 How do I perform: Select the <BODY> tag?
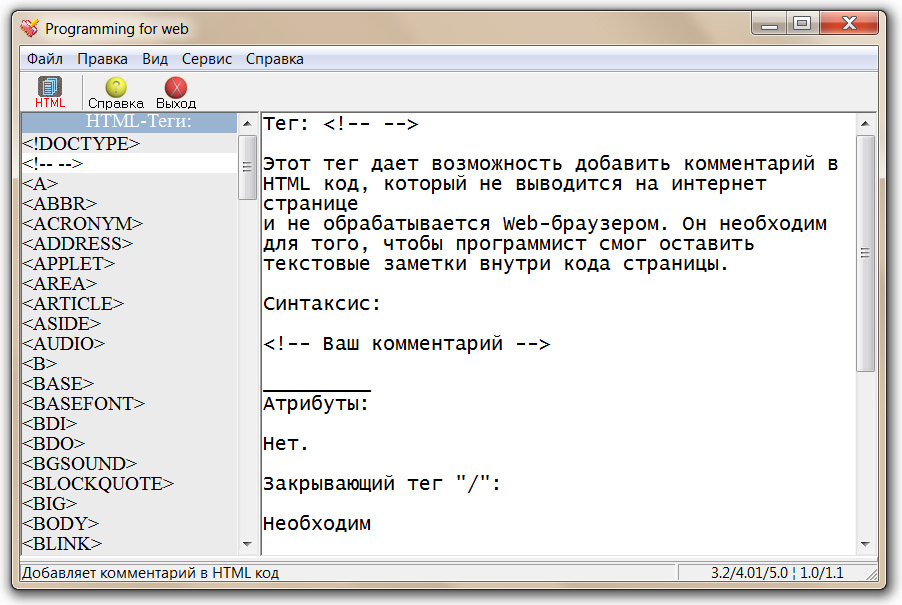pos(129,523)
